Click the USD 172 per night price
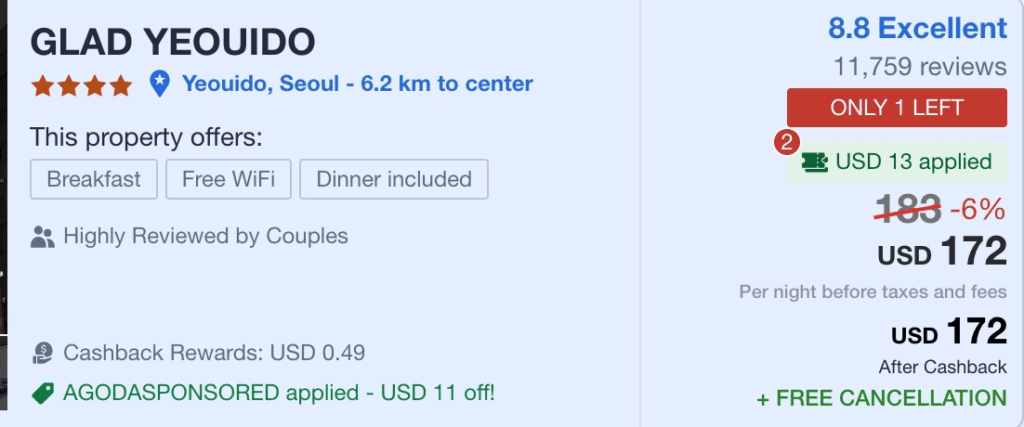 point(942,252)
